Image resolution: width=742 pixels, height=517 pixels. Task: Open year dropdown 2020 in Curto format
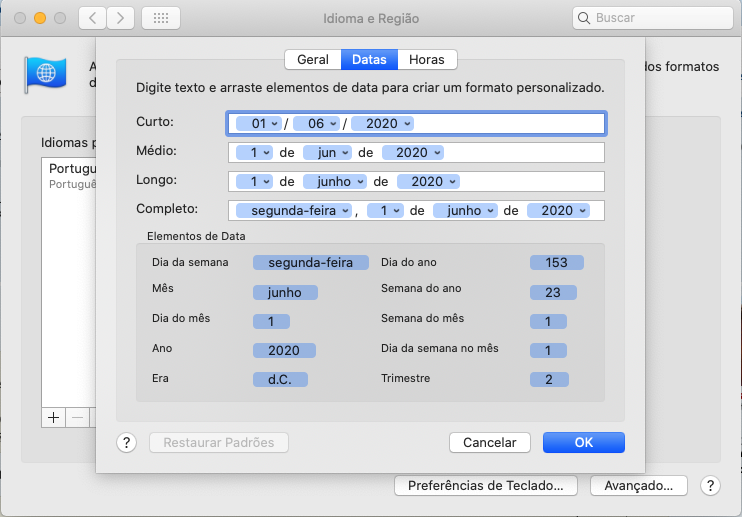(382, 123)
